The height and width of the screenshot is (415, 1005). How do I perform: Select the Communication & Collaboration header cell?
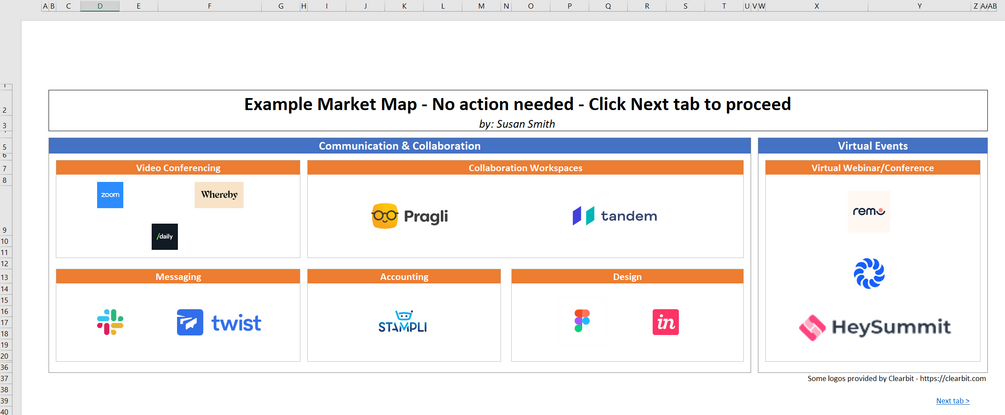pos(399,146)
